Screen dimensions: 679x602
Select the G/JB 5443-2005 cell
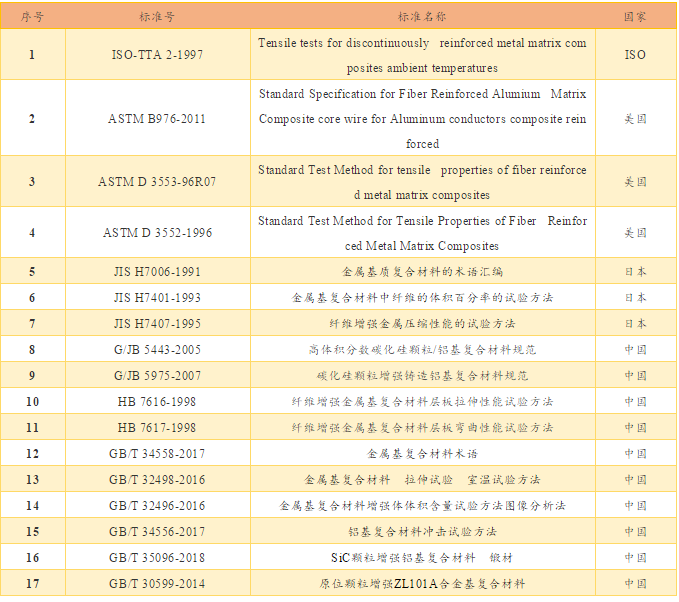click(157, 350)
